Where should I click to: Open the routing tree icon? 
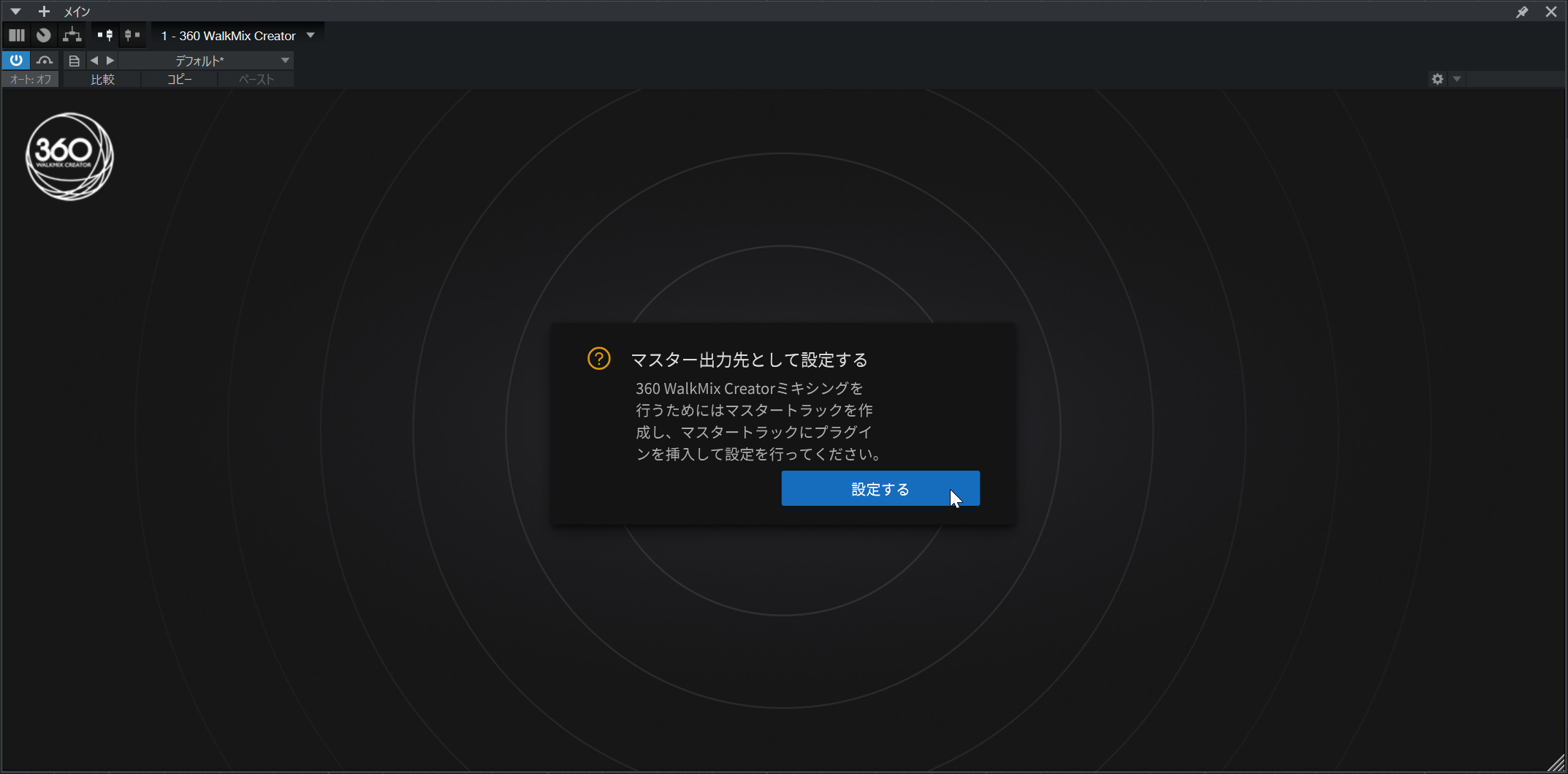click(72, 35)
